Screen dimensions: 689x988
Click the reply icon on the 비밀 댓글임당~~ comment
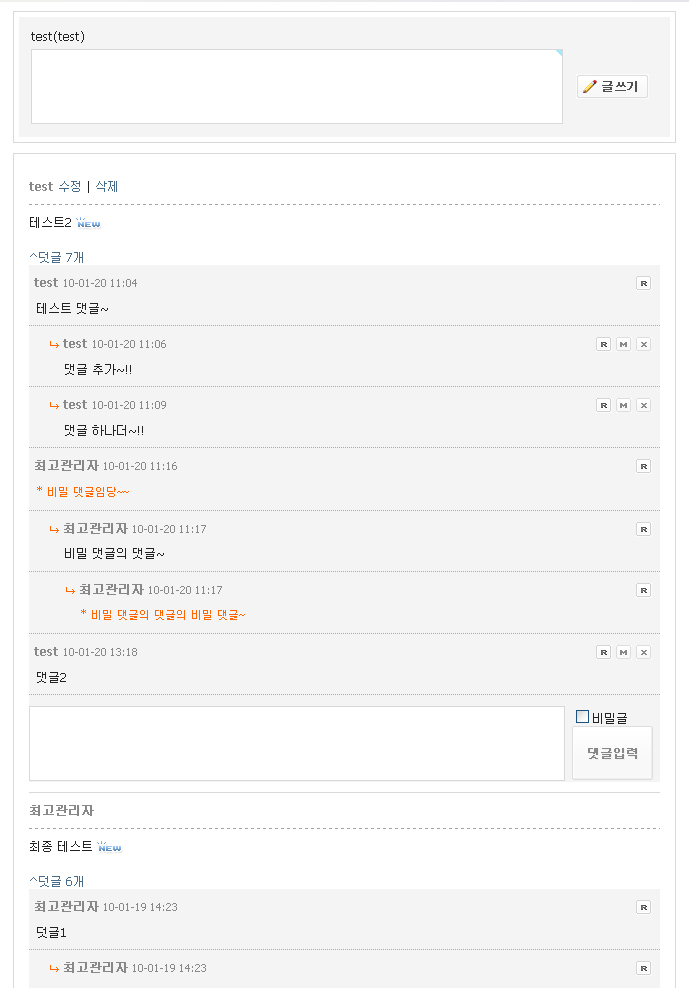point(643,466)
